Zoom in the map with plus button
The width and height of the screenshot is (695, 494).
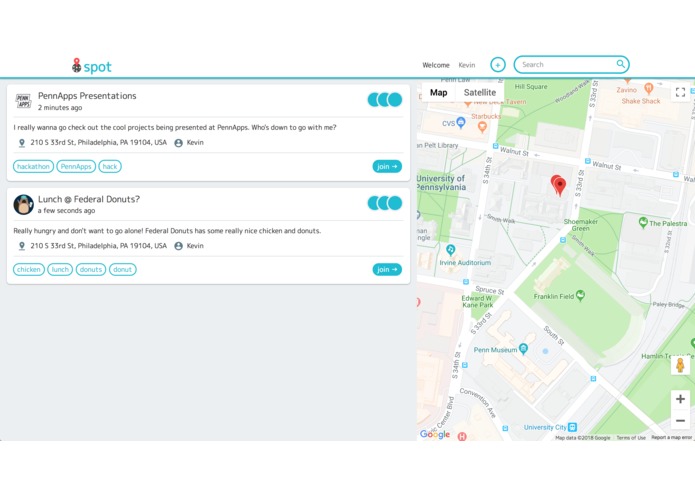(680, 399)
